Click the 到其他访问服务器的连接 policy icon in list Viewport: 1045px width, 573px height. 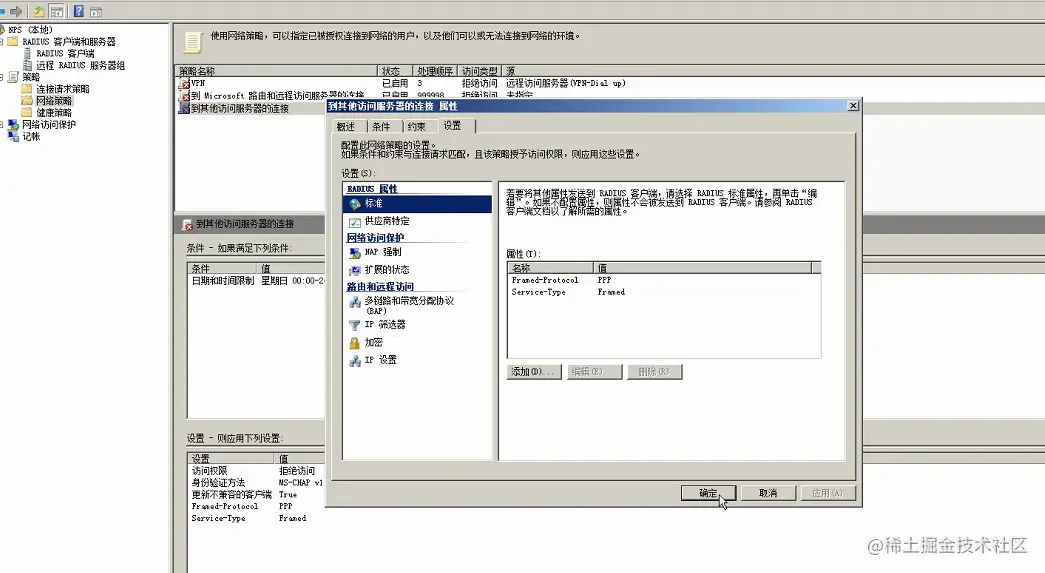(x=184, y=108)
